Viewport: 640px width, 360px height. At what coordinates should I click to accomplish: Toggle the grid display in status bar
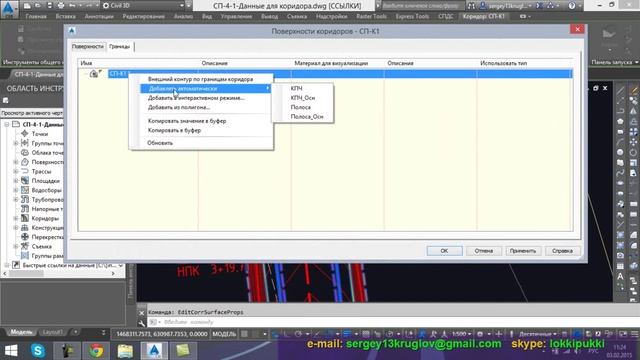244,334
